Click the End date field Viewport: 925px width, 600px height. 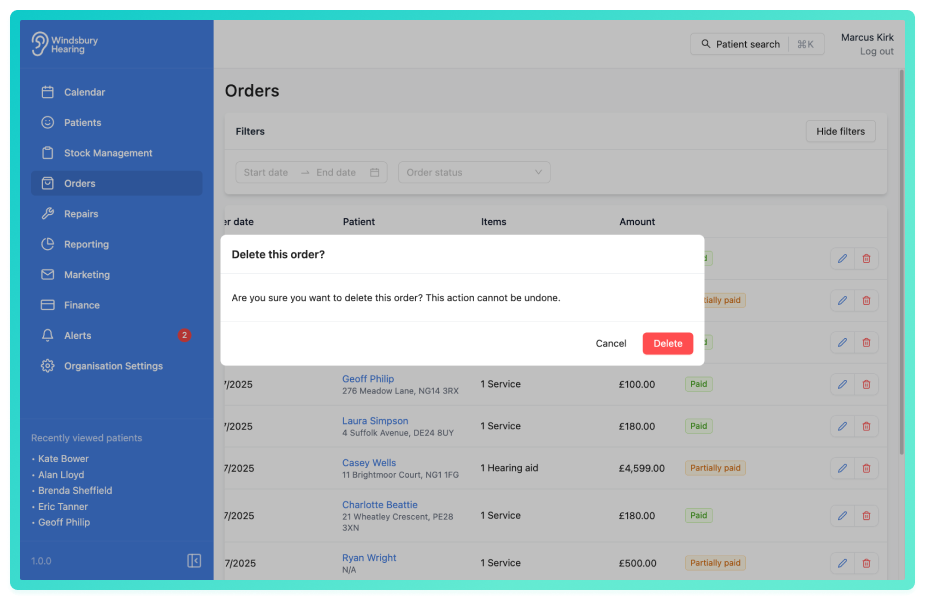point(336,172)
